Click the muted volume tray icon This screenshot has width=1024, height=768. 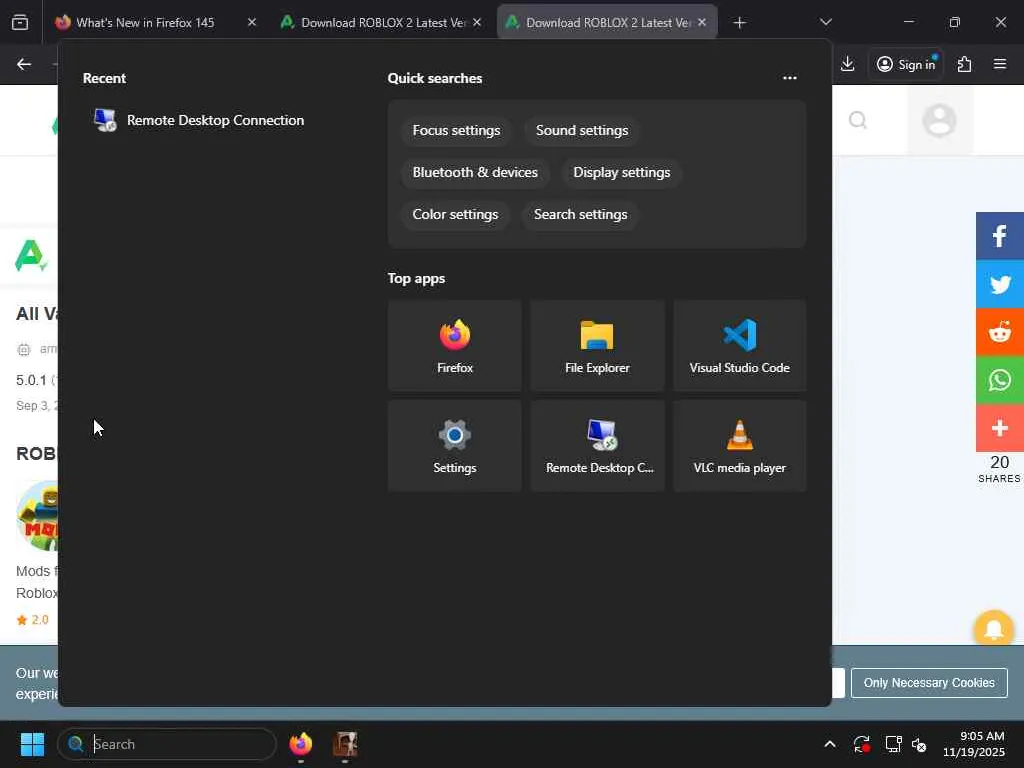919,744
